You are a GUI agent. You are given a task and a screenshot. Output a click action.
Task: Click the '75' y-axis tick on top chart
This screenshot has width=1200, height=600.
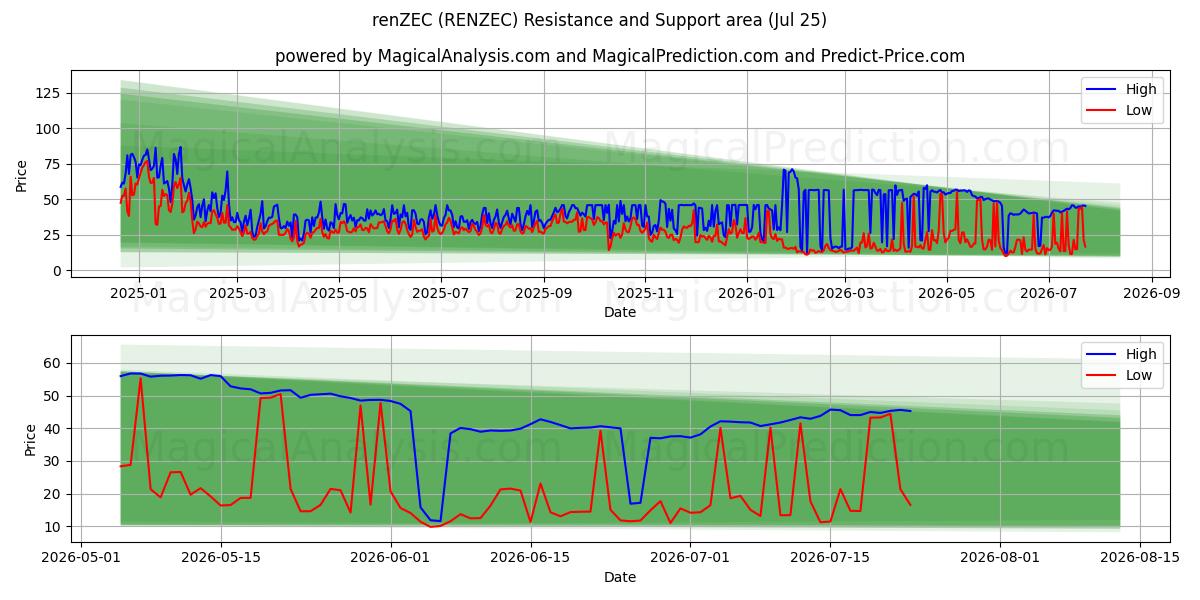coord(54,164)
